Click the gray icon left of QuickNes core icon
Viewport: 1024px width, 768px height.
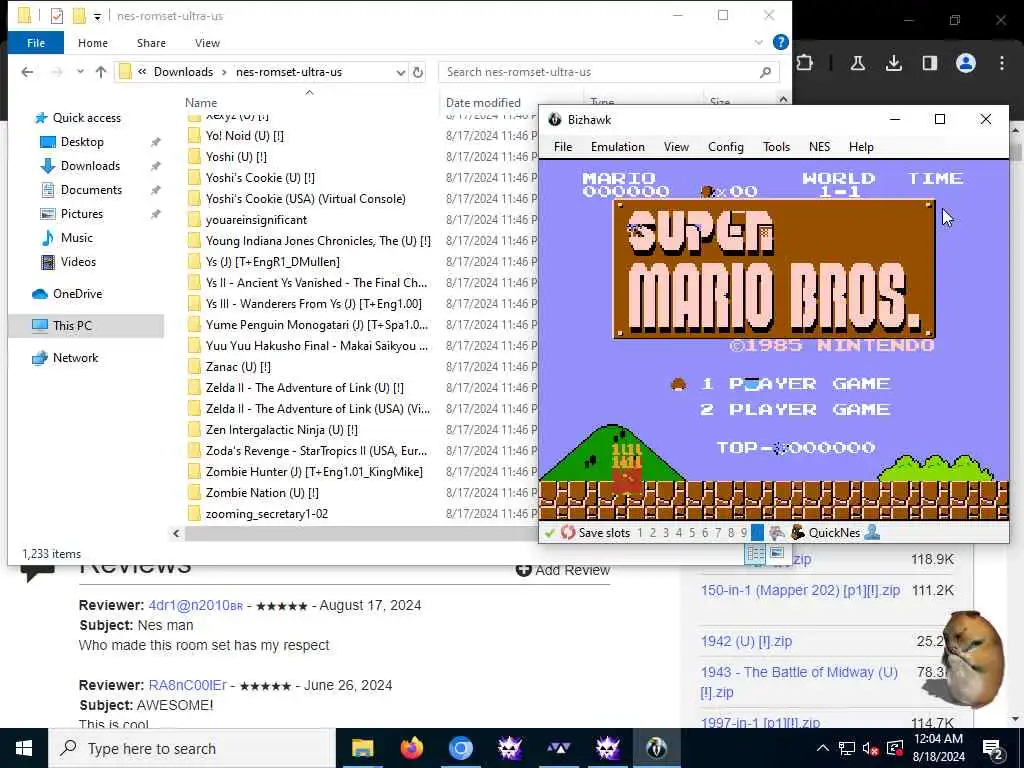pos(776,533)
